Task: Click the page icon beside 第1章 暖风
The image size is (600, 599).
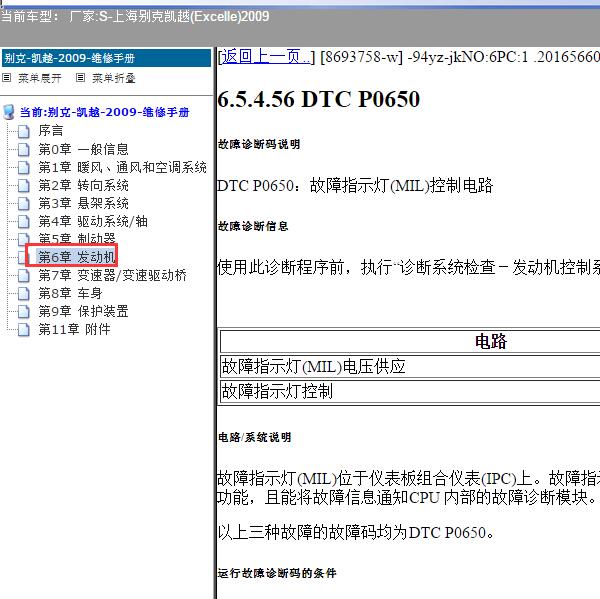Action: coord(24,167)
